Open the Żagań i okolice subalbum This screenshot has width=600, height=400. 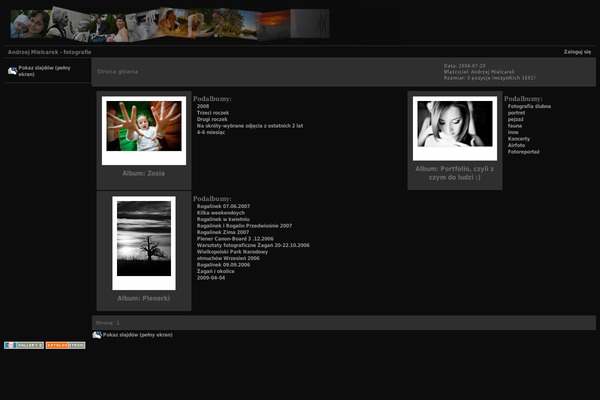tap(215, 271)
